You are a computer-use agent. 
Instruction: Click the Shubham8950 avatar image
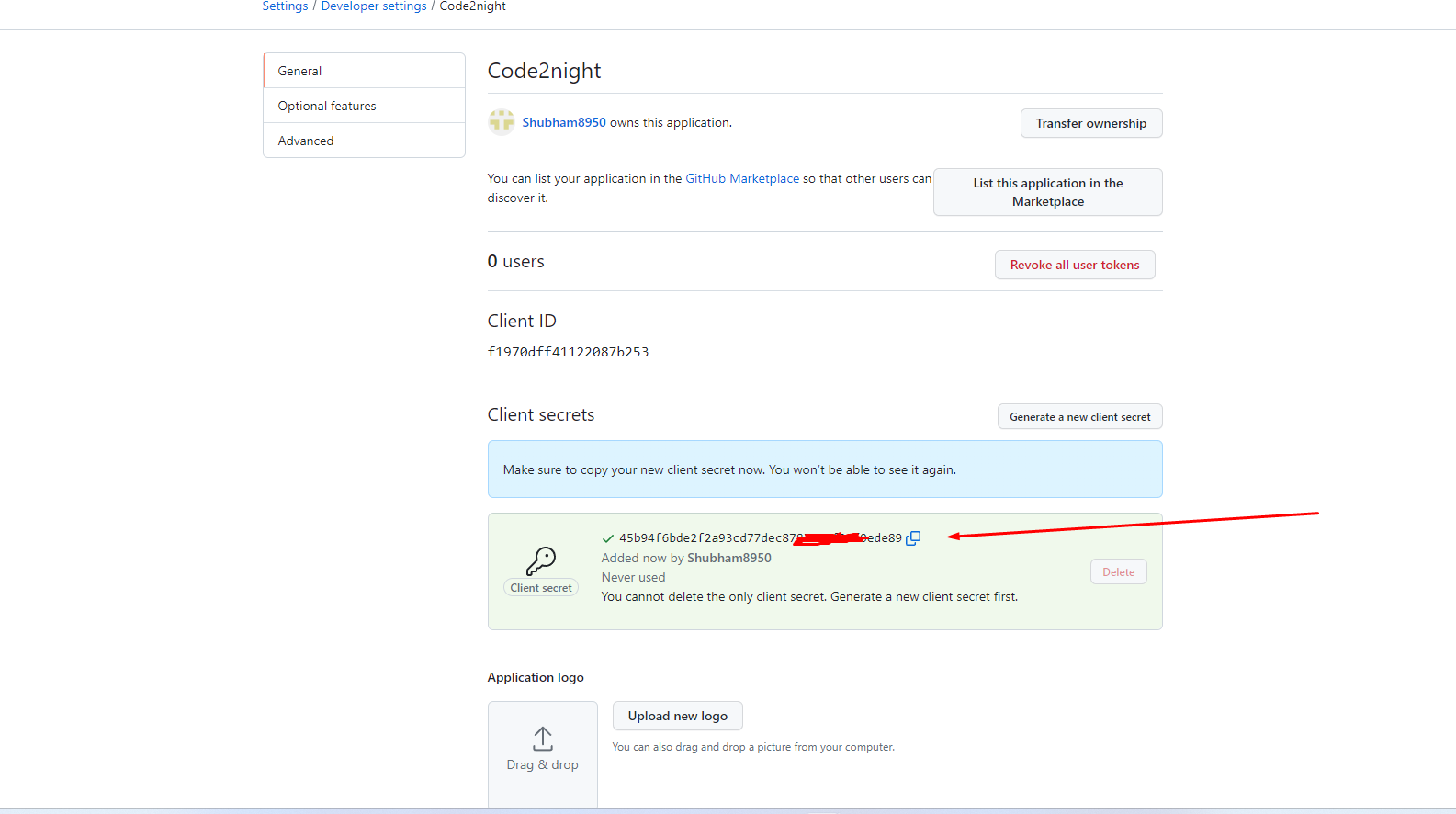click(502, 122)
